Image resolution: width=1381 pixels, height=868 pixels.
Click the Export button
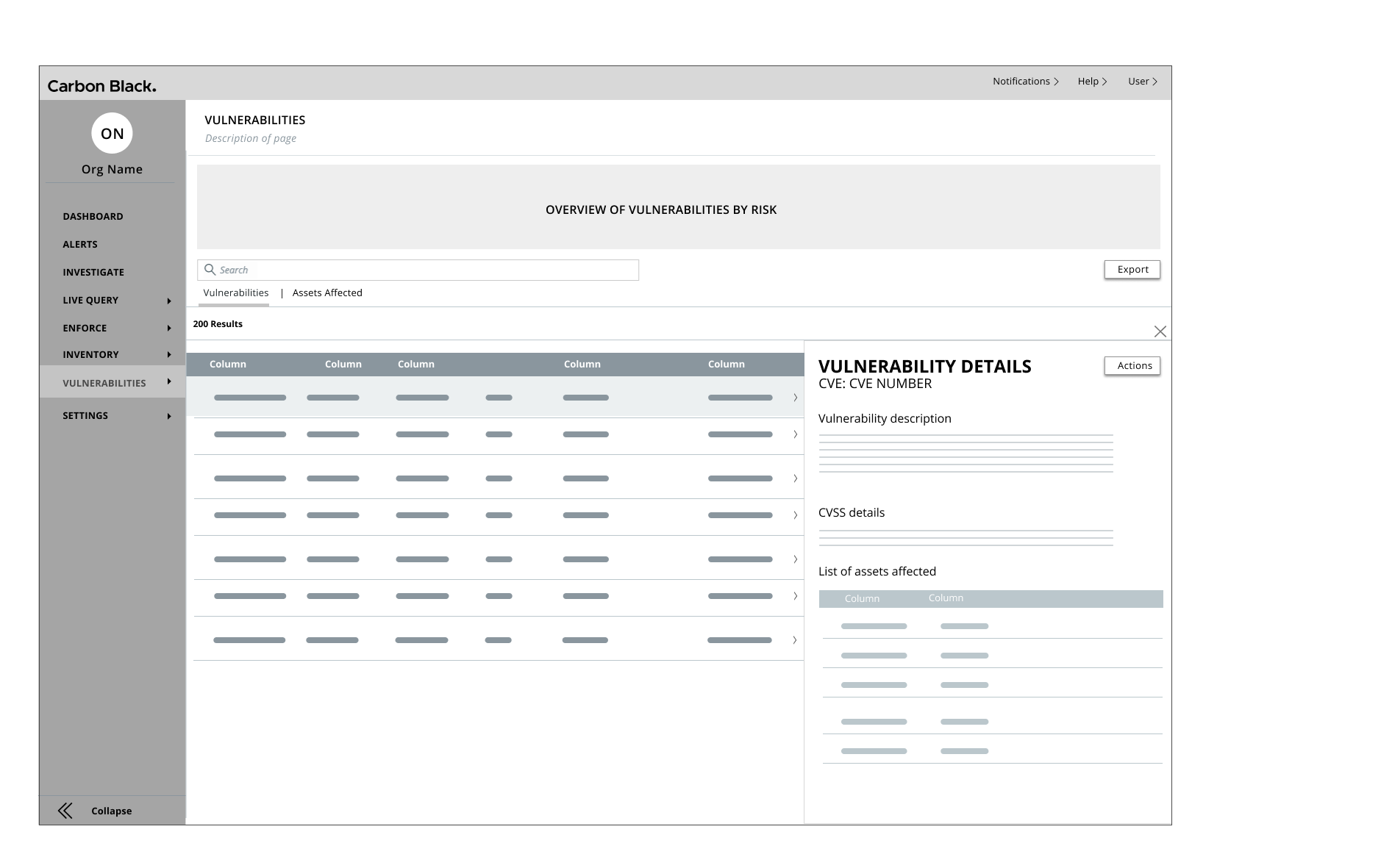point(1132,270)
